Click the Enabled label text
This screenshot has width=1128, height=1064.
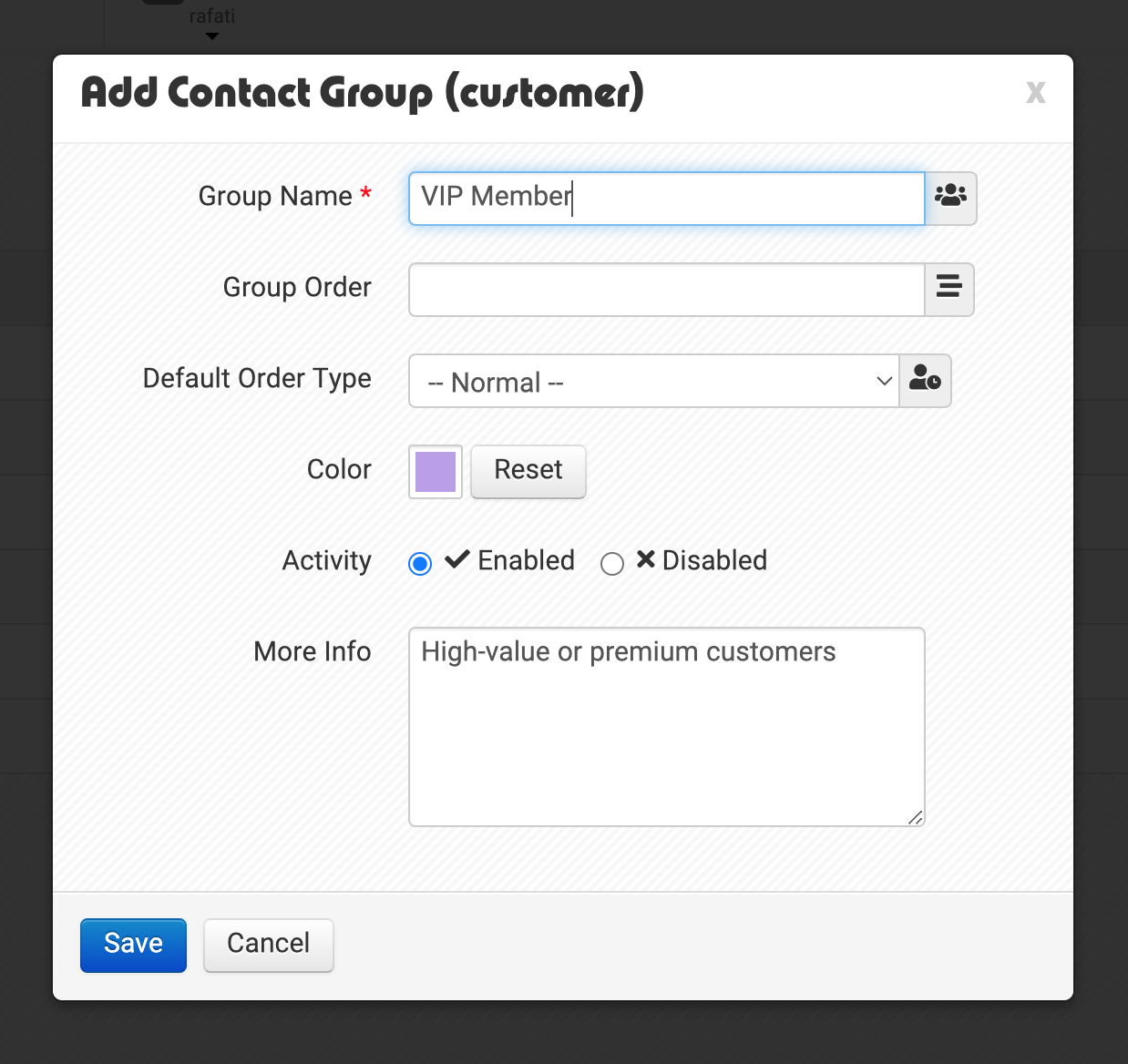(x=526, y=560)
